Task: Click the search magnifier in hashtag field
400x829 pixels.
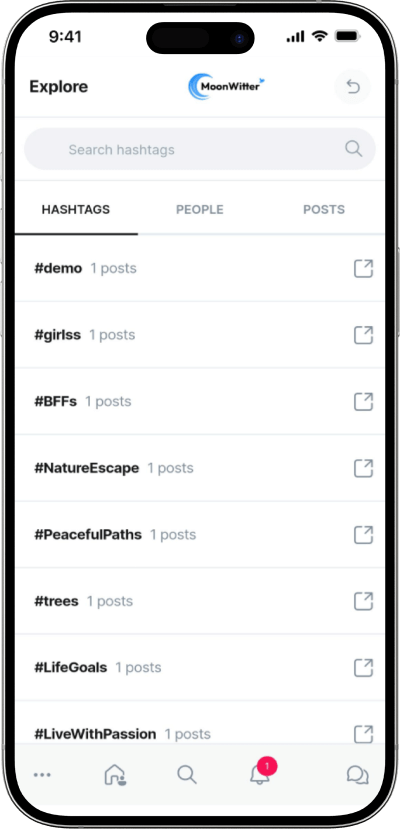Action: coord(354,149)
